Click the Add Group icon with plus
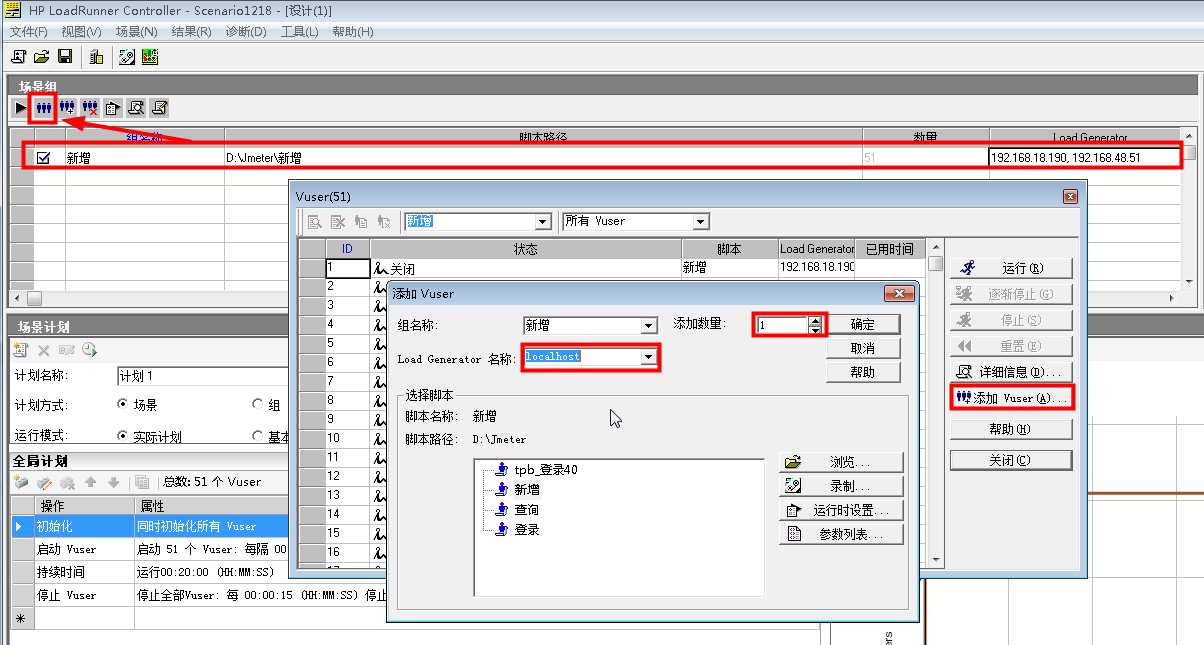Screen dimensions: 1204x645 (67, 107)
